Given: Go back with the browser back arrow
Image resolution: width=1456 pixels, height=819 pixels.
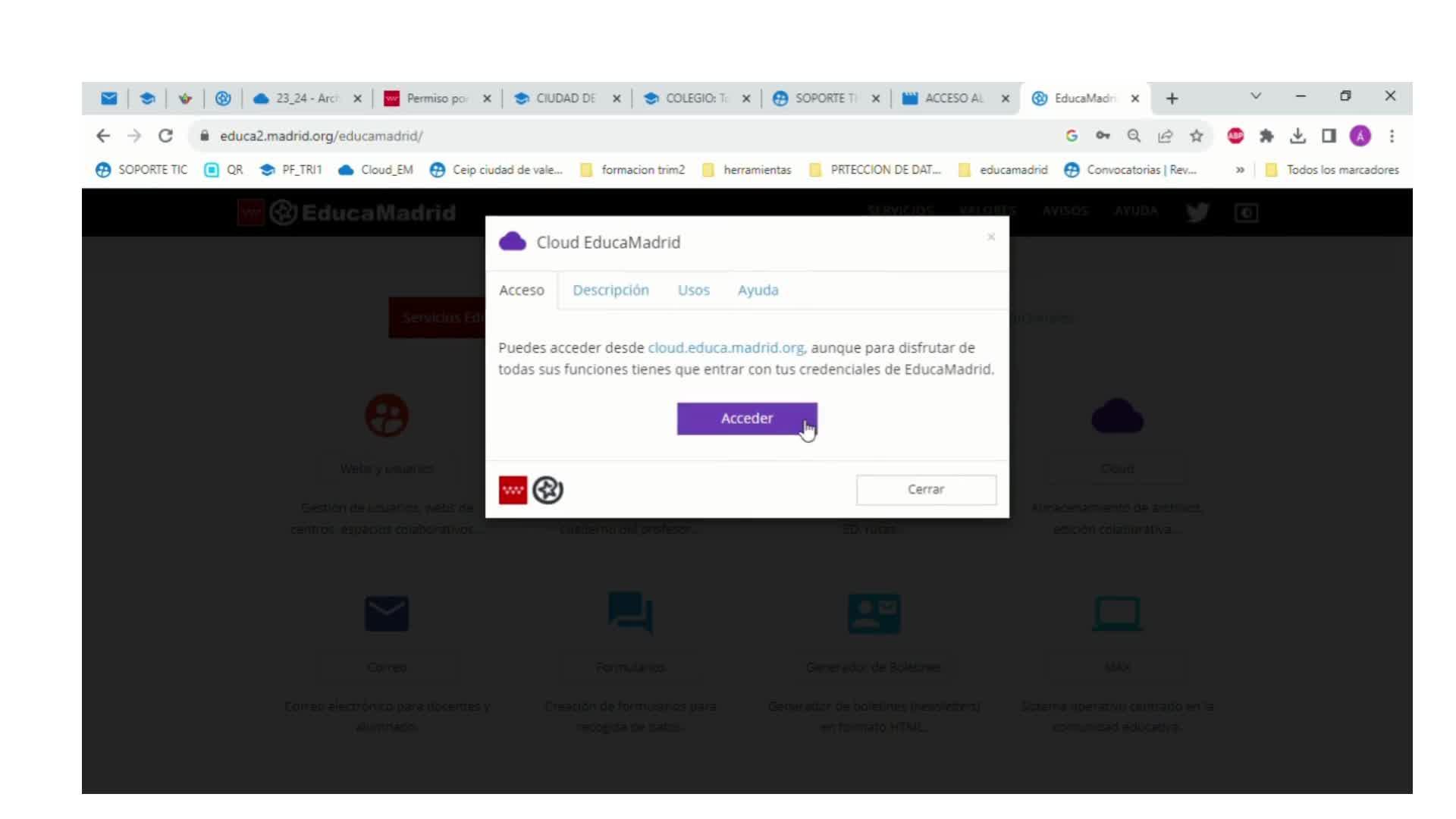Looking at the screenshot, I should point(103,136).
